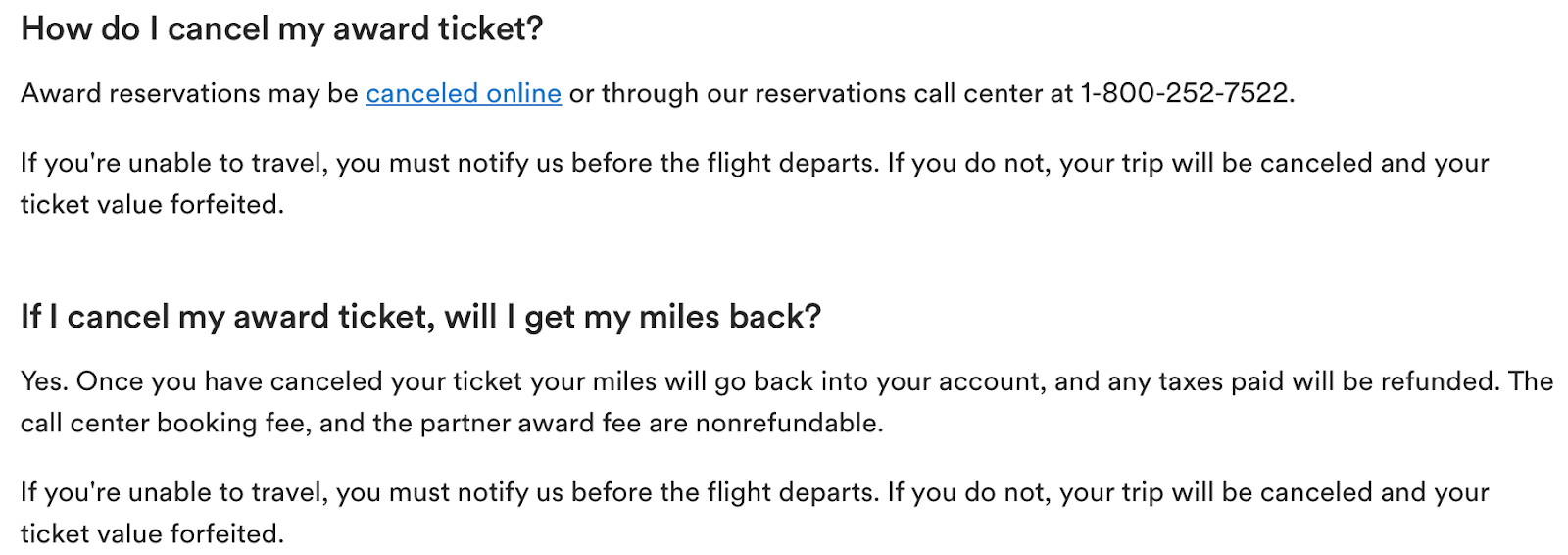Click "ticket value forfeited" under the first question

tap(151, 205)
